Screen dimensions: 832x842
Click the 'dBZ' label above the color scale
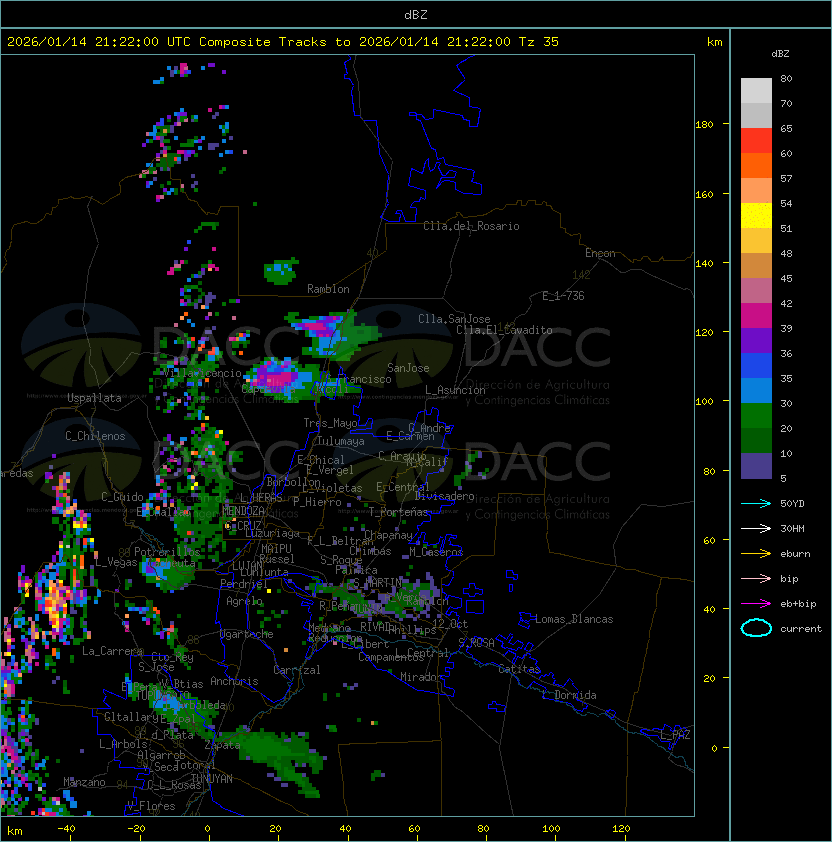pyautogui.click(x=780, y=54)
